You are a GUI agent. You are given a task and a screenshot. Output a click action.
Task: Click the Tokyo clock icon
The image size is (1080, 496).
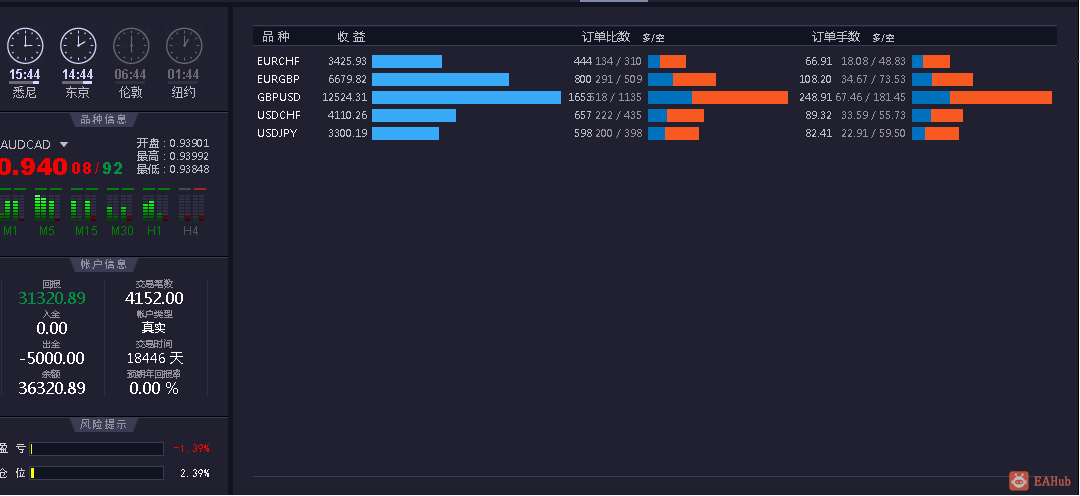pos(78,46)
